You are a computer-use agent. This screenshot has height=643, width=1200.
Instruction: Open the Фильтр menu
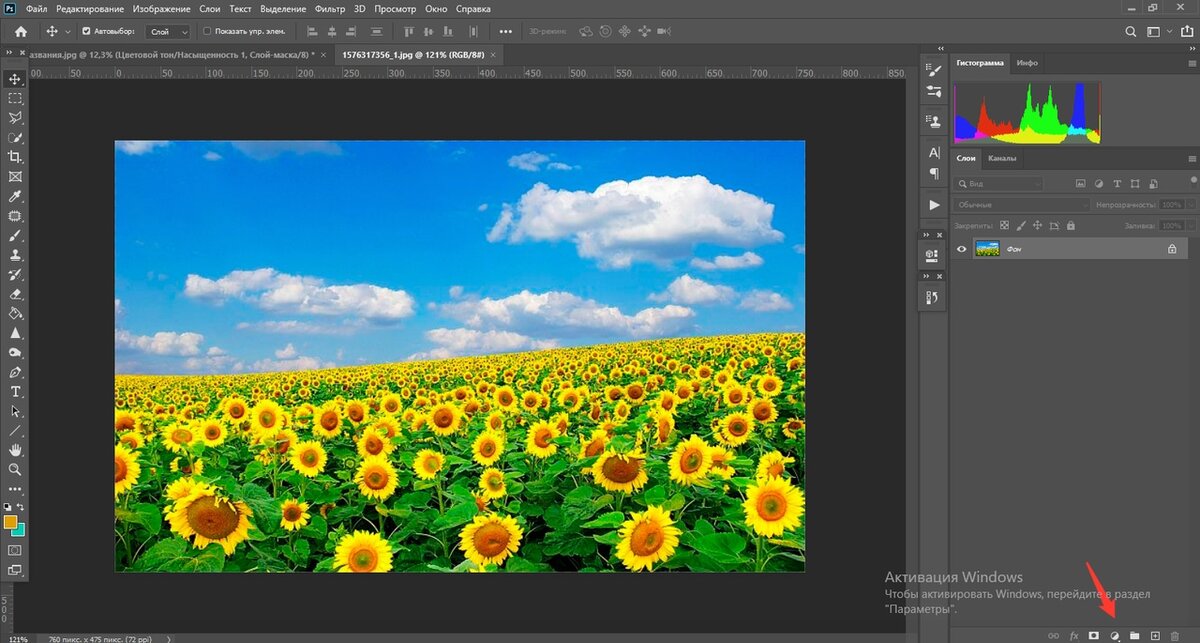coord(329,8)
